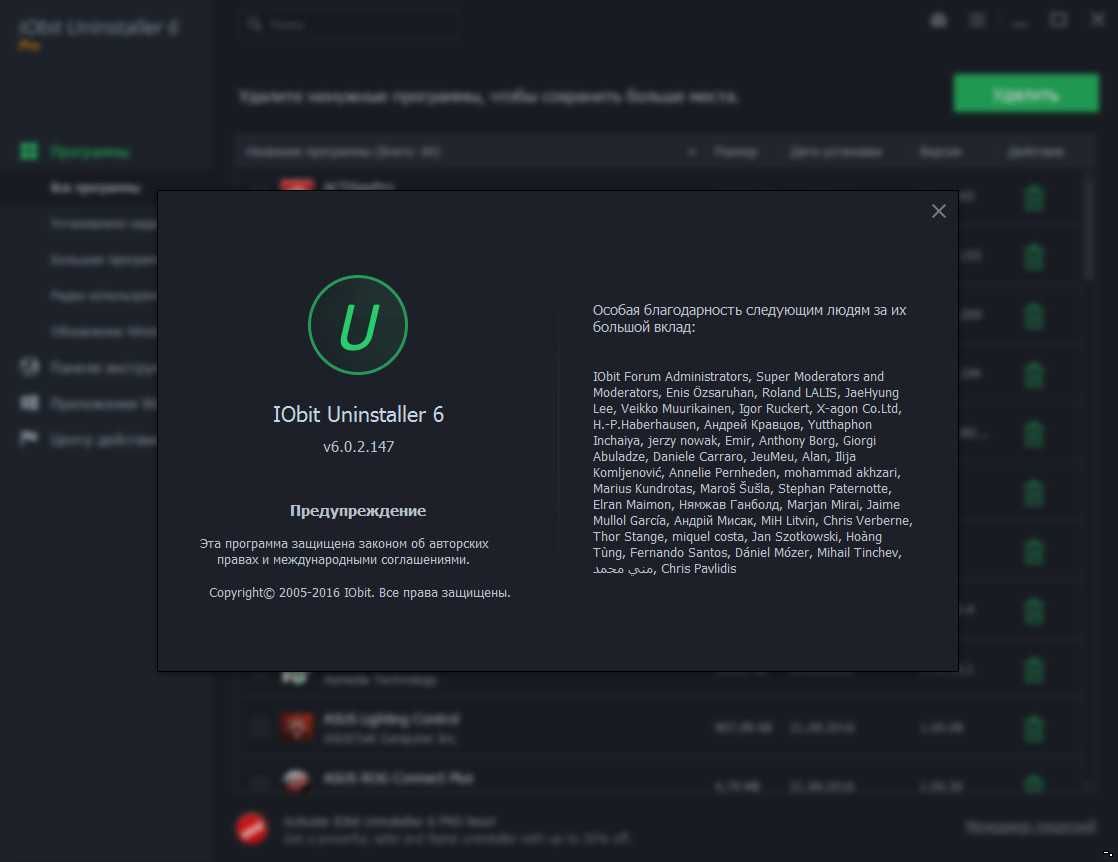Select the Программы section in sidebar
This screenshot has height=862, width=1118.
coord(90,152)
